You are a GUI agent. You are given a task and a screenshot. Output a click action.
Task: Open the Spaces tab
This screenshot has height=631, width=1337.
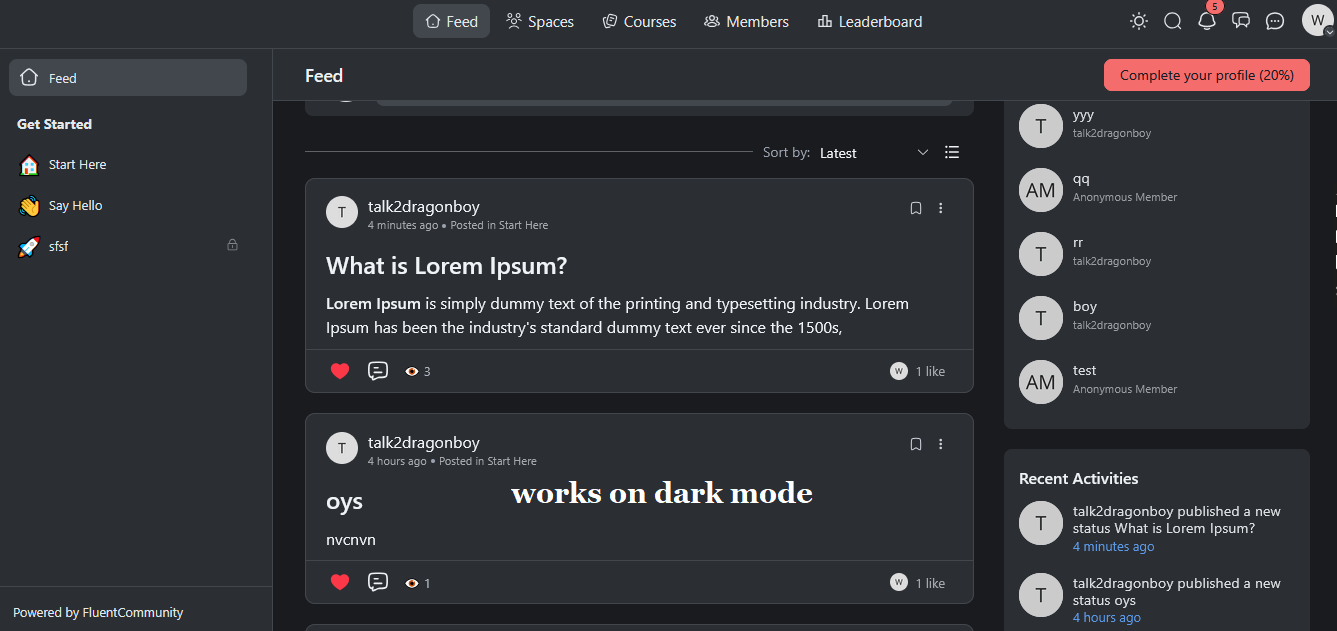(540, 21)
